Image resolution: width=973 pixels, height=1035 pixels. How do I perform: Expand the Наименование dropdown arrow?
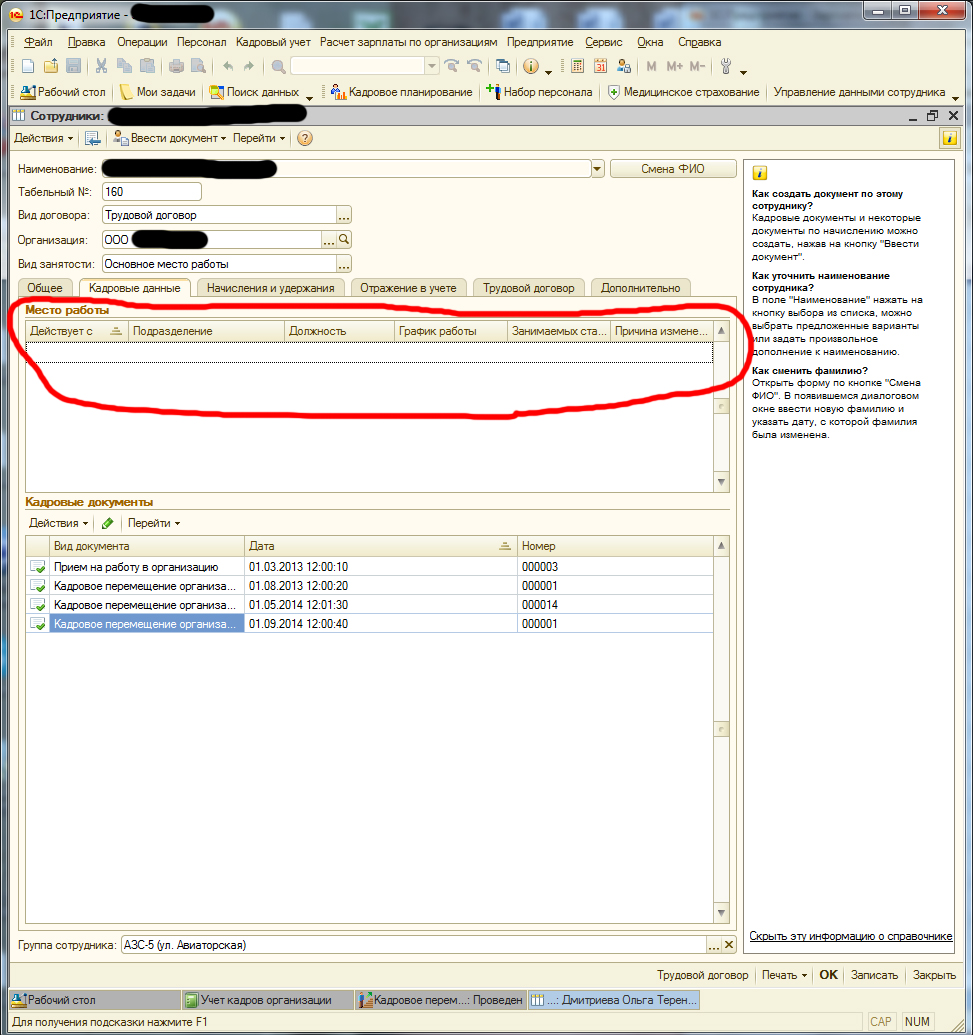pos(598,169)
